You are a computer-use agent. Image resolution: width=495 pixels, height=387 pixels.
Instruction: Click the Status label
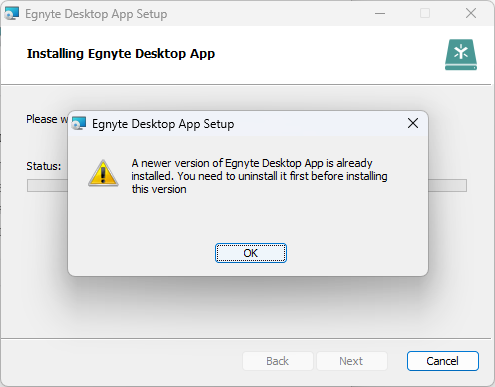(44, 166)
